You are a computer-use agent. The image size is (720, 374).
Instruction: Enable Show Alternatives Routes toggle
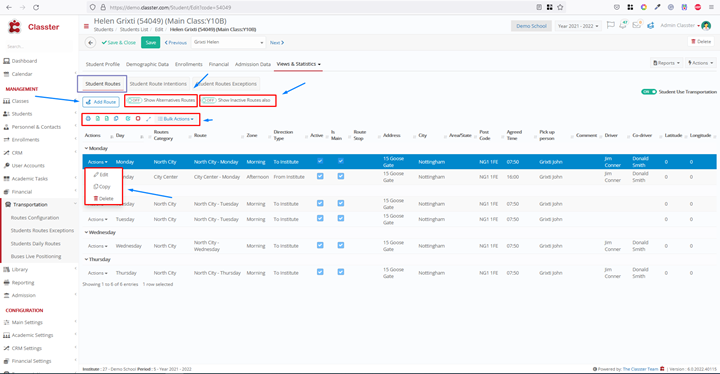click(x=134, y=100)
